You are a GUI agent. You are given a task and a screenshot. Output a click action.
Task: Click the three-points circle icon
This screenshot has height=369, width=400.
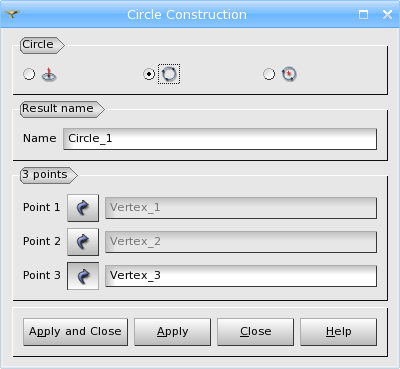[x=169, y=74]
